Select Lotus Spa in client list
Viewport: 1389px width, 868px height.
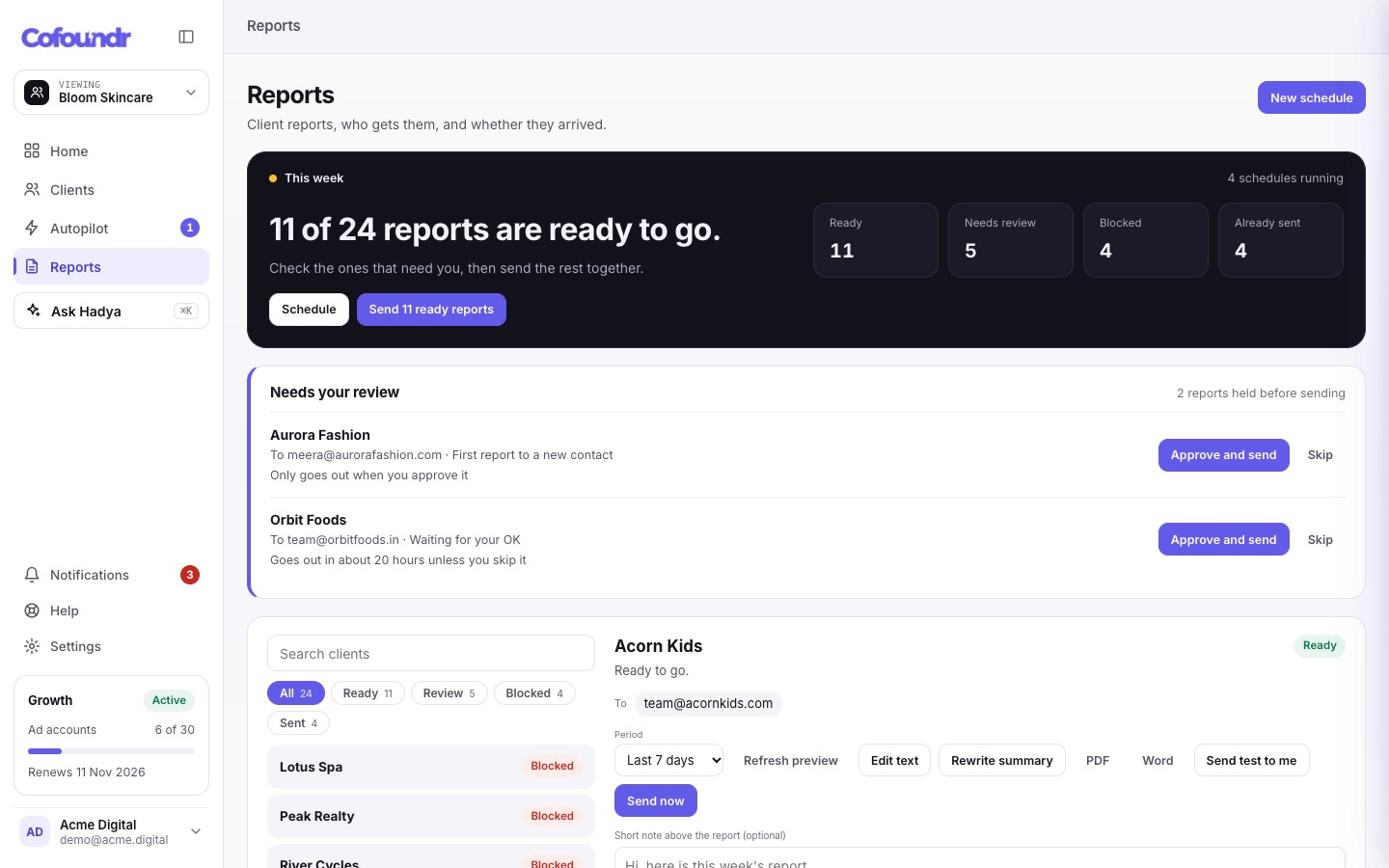(431, 766)
